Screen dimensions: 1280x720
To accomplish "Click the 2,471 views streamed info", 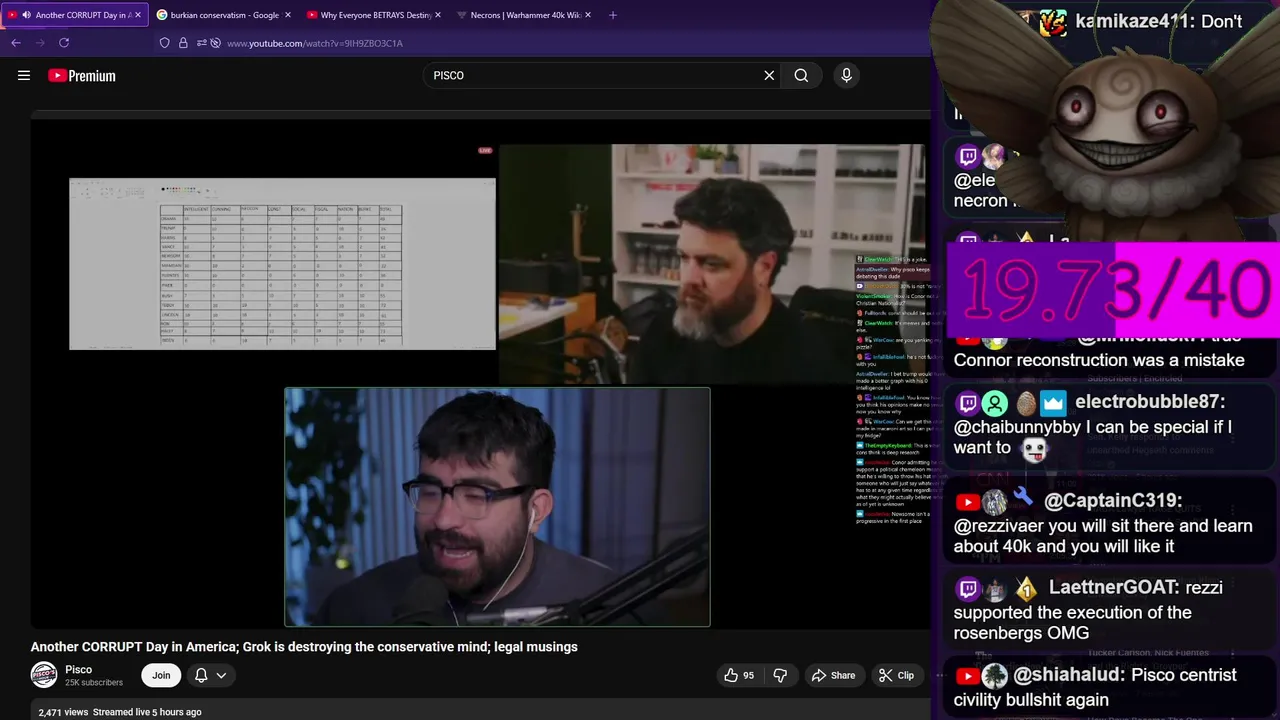I will (120, 712).
